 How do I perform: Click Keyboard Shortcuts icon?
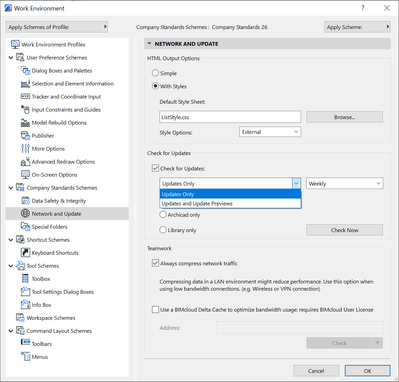click(25, 252)
